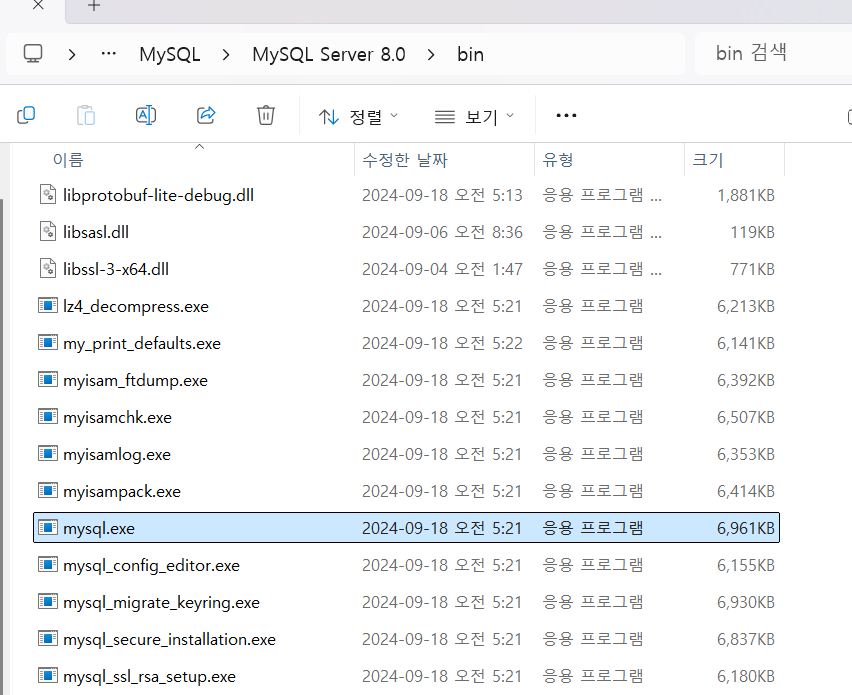Click the Delete trash icon
Image resolution: width=852 pixels, height=695 pixels.
[266, 115]
